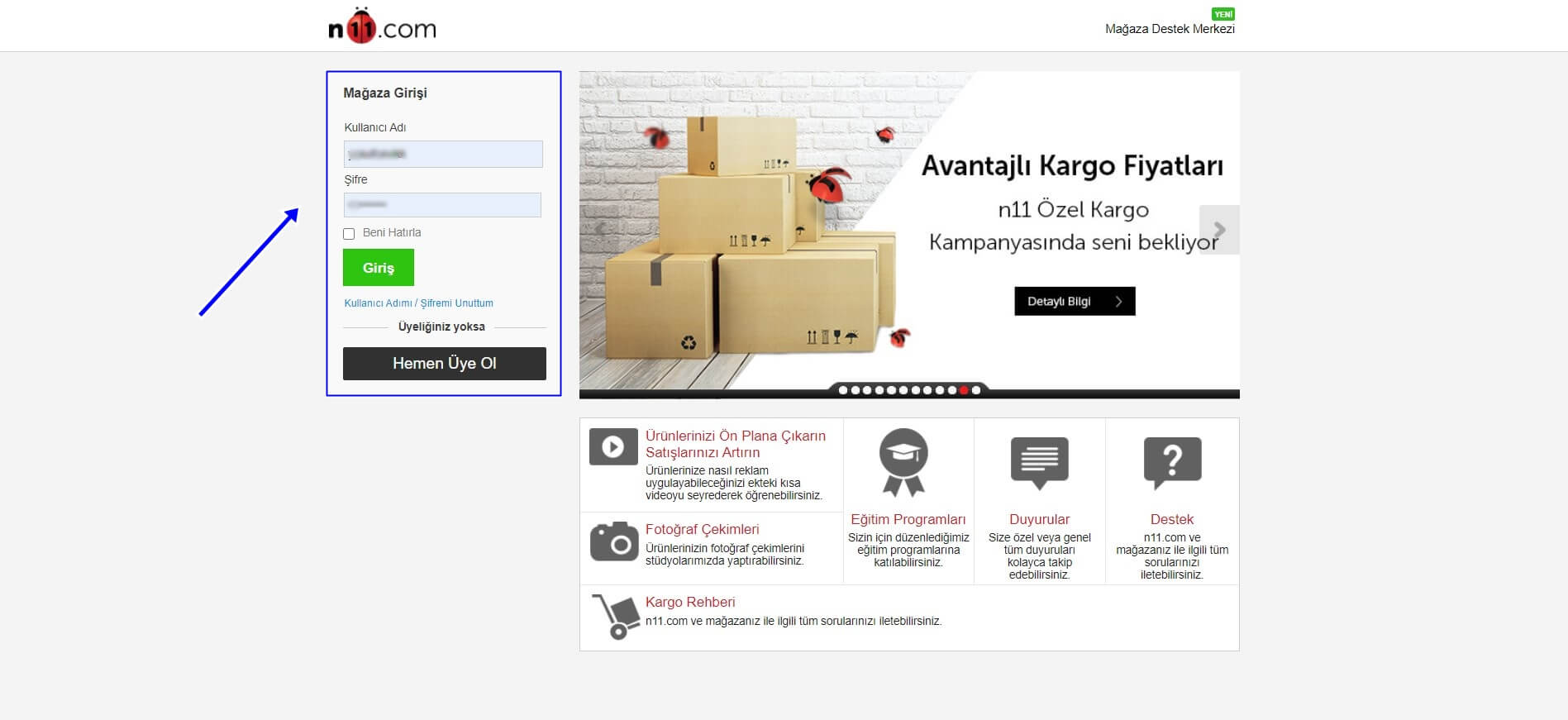Click text 'Sizin için düzenlediğimiz eğitim programlarına'
This screenshot has height=720, width=1568.
(908, 543)
